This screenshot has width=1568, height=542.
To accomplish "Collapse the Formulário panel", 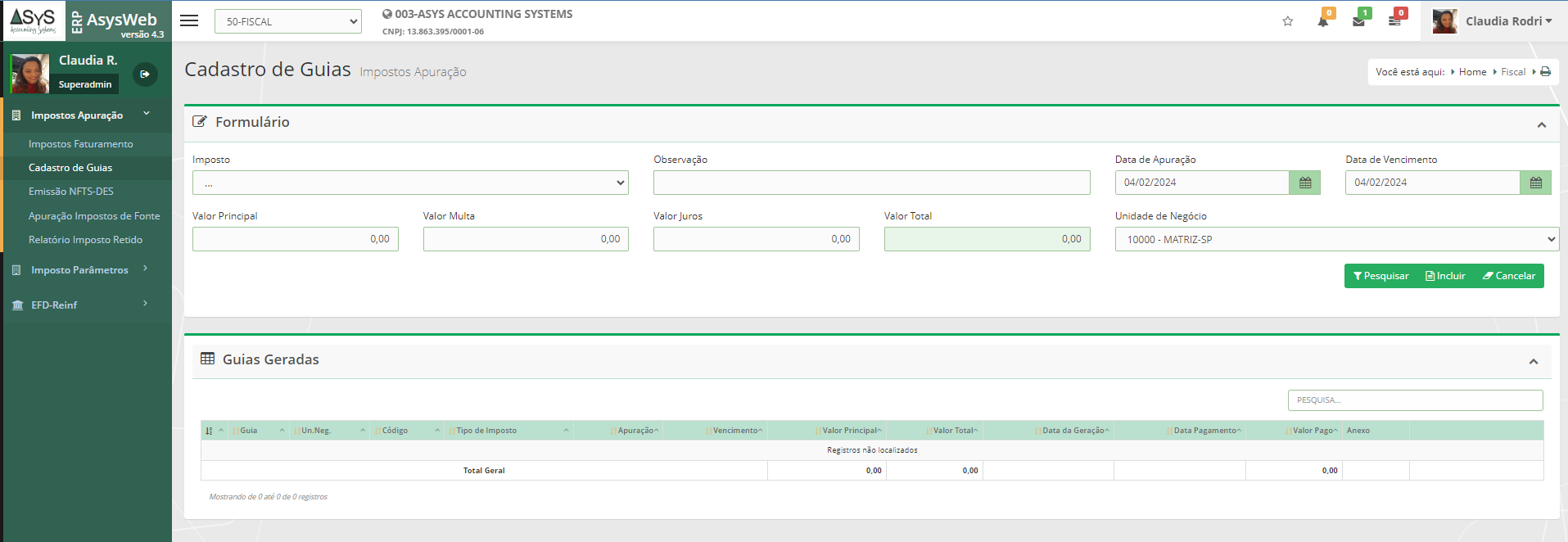I will pos(1542,124).
